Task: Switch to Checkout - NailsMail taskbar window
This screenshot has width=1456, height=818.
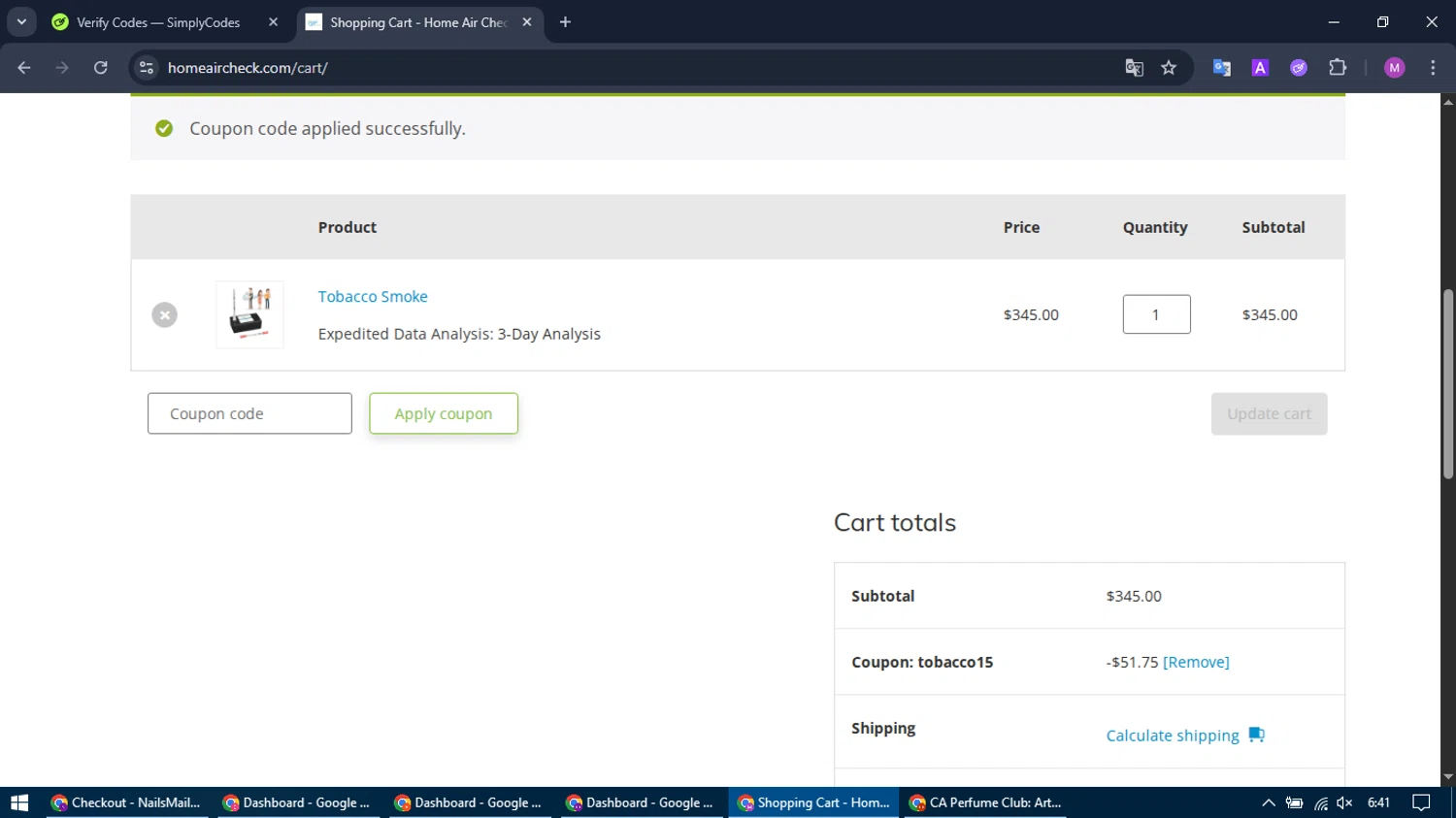Action: point(127,802)
